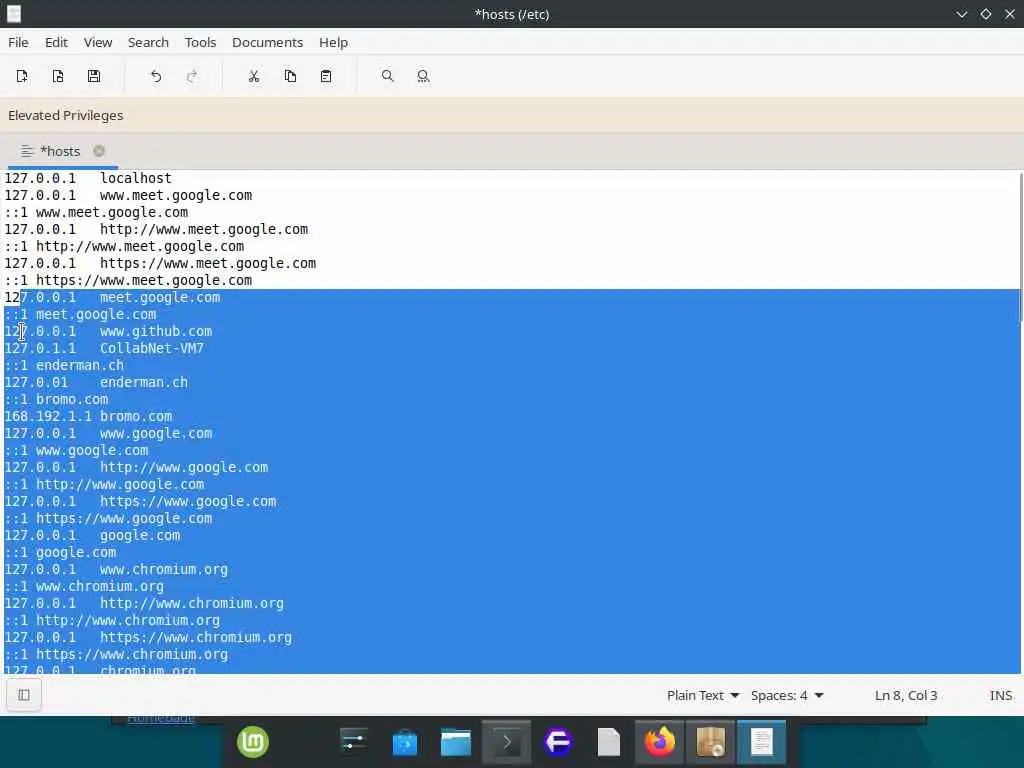
Task: Open Find with the magnifier icon
Action: click(x=388, y=76)
